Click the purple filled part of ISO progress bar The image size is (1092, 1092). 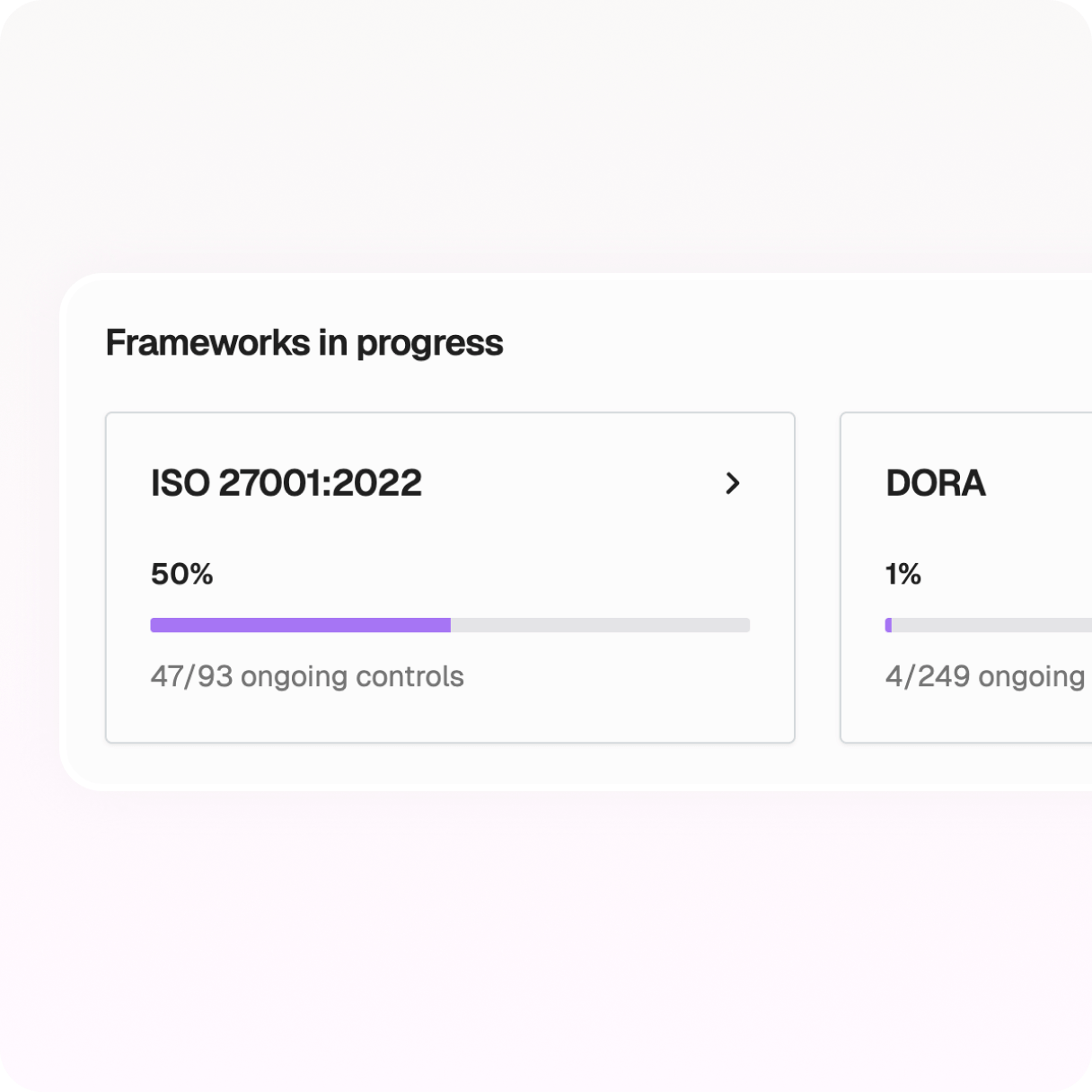coord(300,625)
